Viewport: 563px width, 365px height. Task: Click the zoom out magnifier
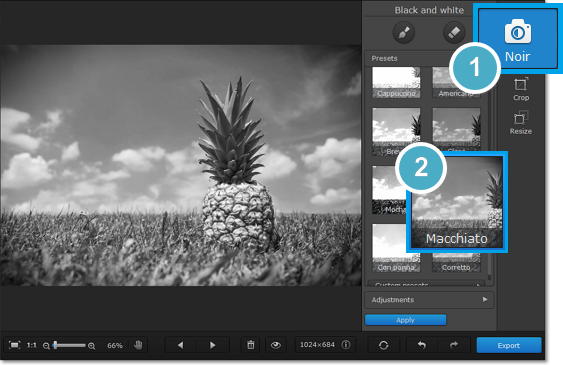[x=46, y=346]
